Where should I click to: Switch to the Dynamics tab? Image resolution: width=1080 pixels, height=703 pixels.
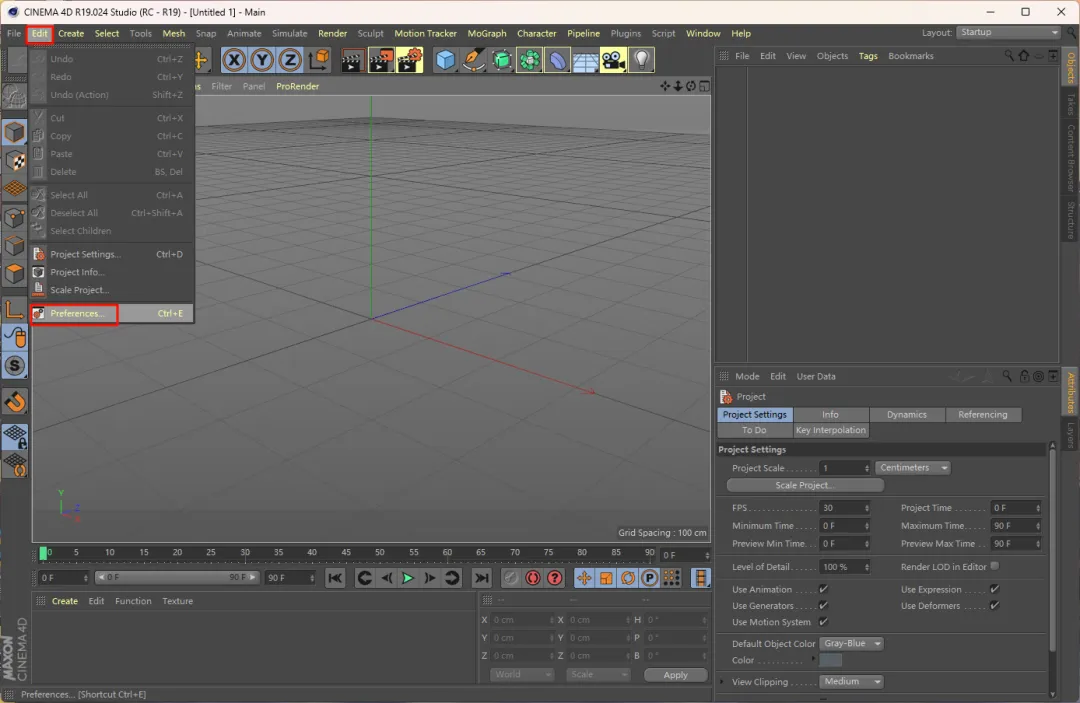(906, 415)
